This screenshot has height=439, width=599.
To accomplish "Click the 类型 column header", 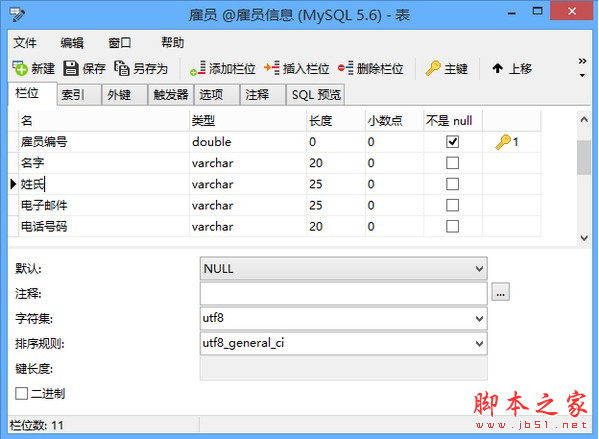I will click(x=248, y=121).
